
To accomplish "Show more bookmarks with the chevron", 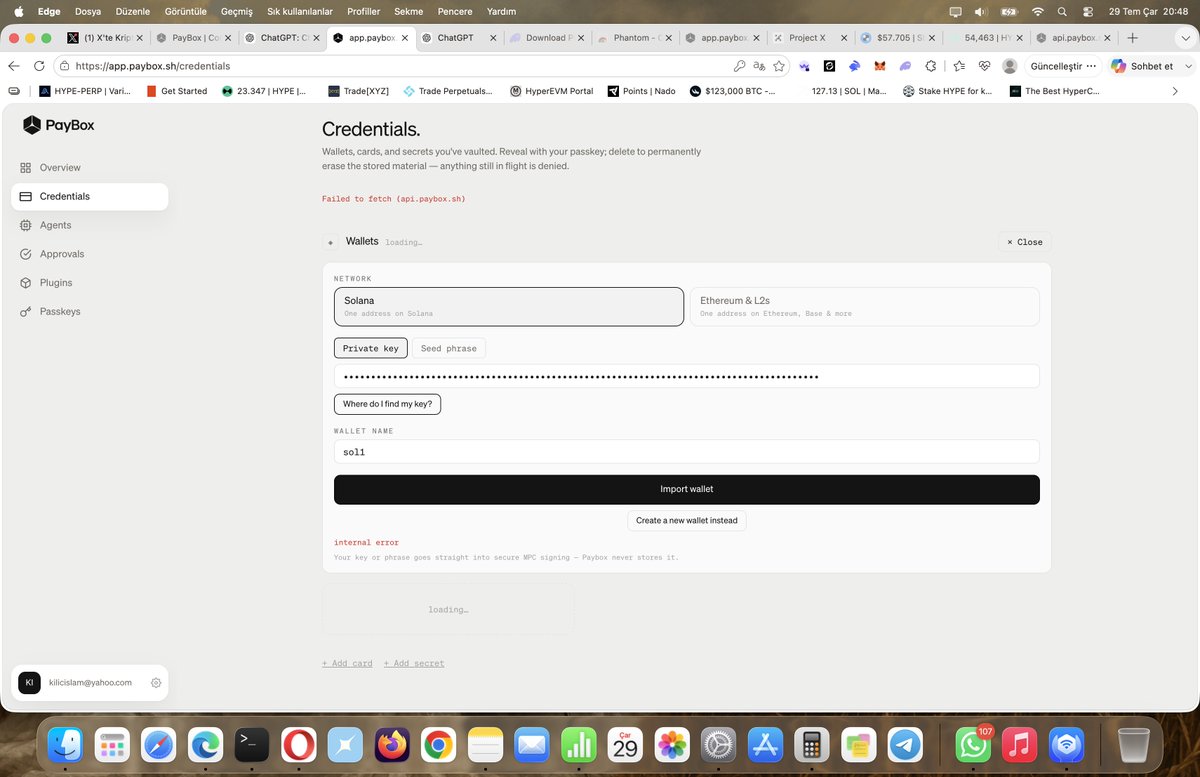I will click(x=1175, y=91).
